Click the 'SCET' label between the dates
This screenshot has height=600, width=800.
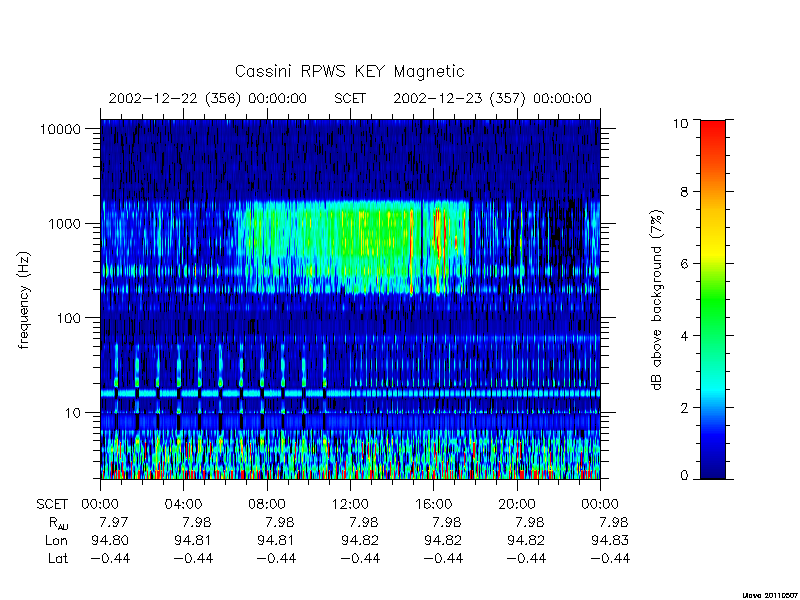tap(350, 98)
